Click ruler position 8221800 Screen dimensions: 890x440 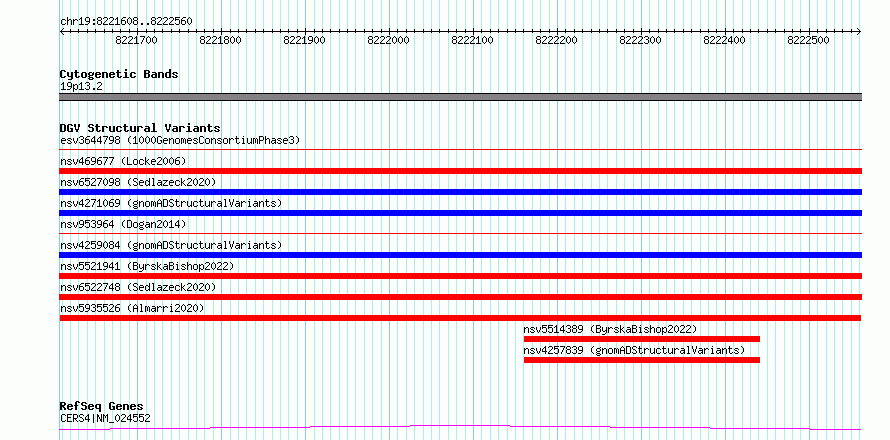point(221,40)
